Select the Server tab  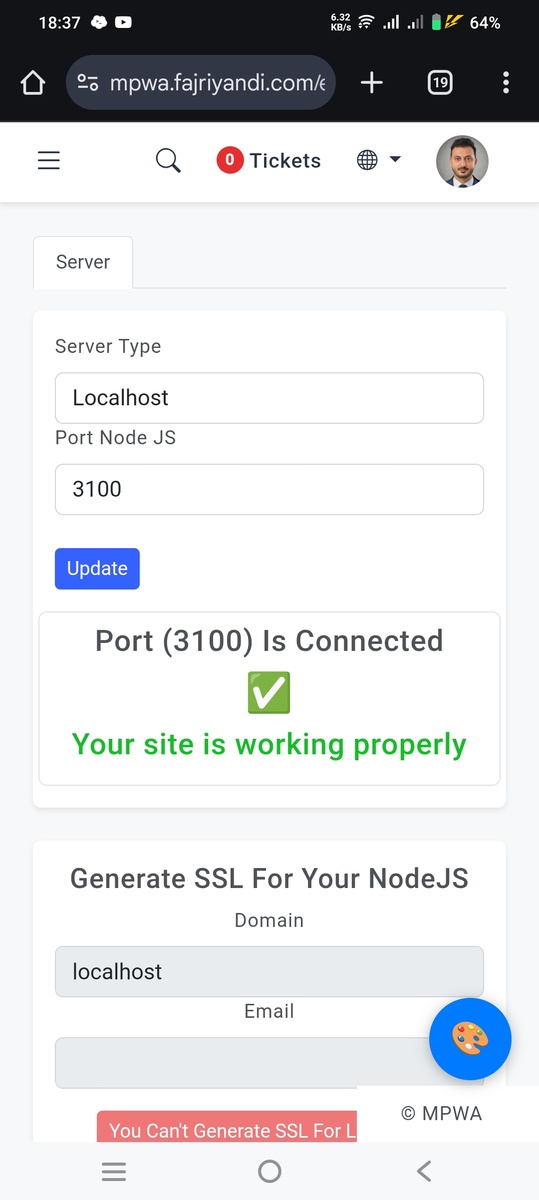click(x=83, y=262)
